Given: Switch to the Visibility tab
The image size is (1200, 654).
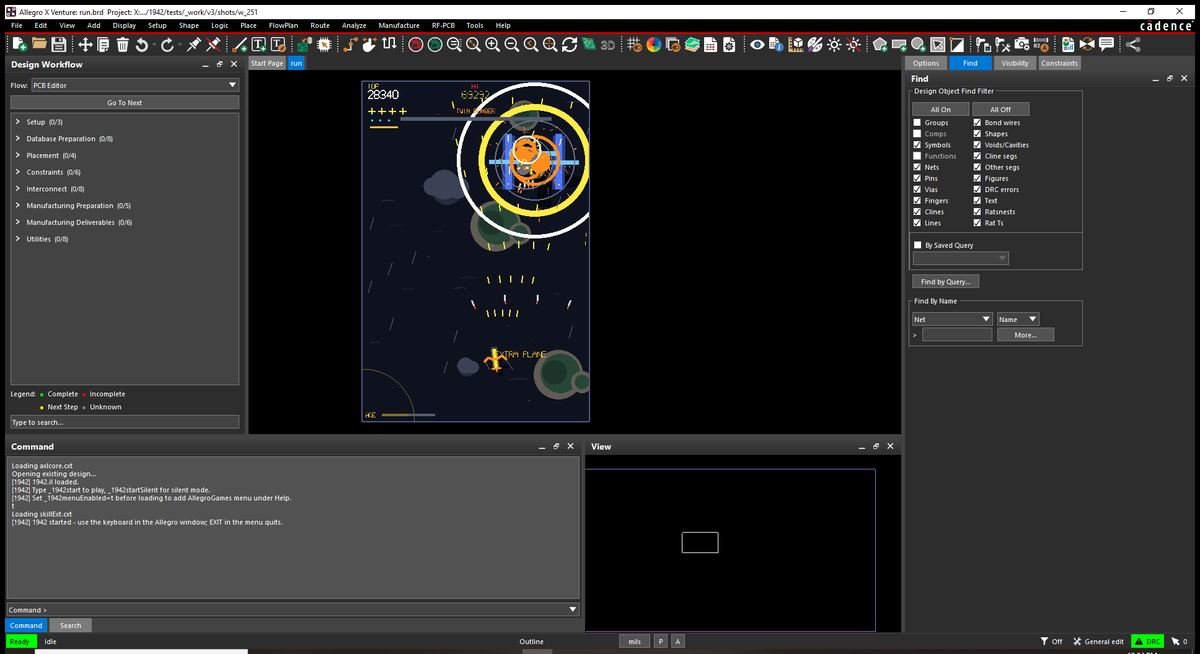Looking at the screenshot, I should pos(1015,63).
